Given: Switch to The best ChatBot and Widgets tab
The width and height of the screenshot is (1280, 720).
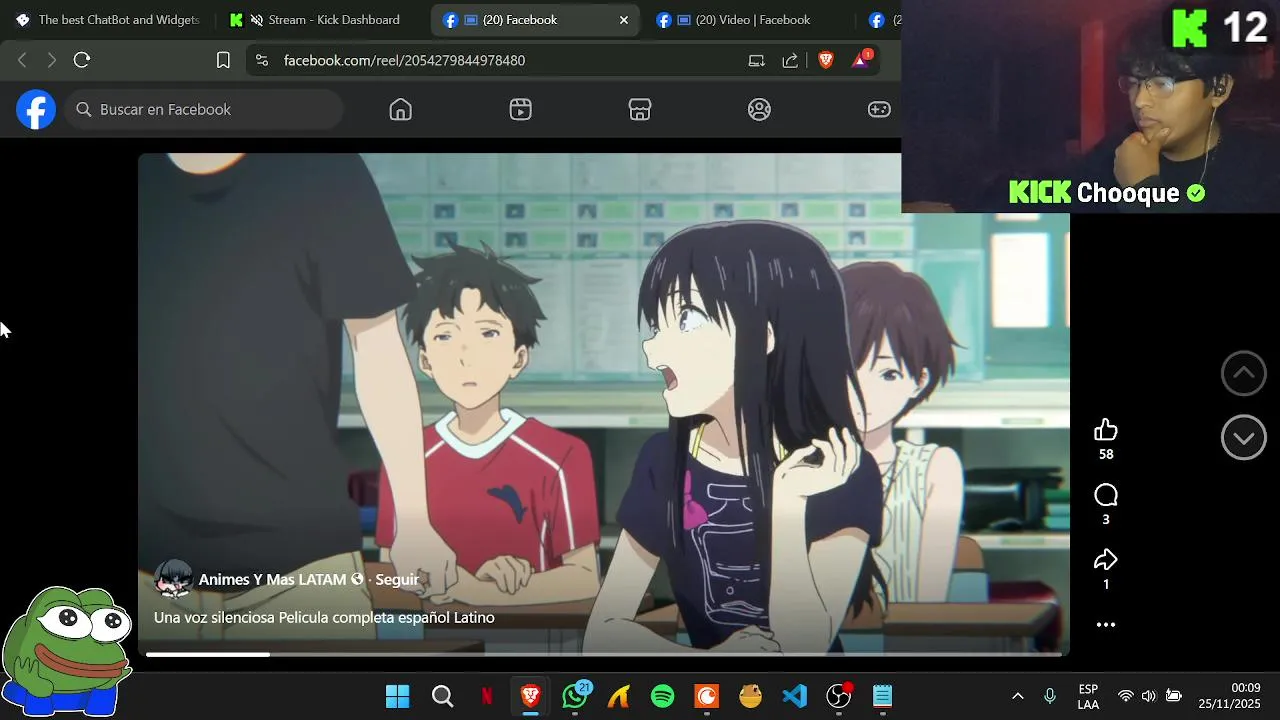Looking at the screenshot, I should click(x=108, y=20).
